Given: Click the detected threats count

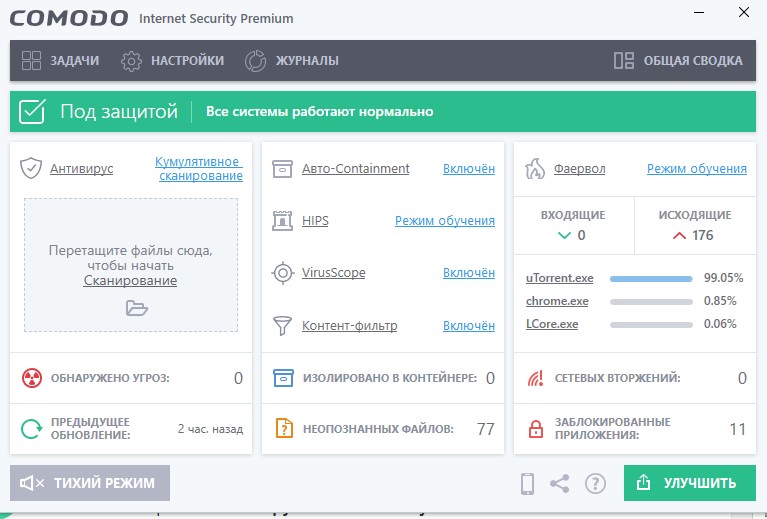Looking at the screenshot, I should tap(238, 378).
